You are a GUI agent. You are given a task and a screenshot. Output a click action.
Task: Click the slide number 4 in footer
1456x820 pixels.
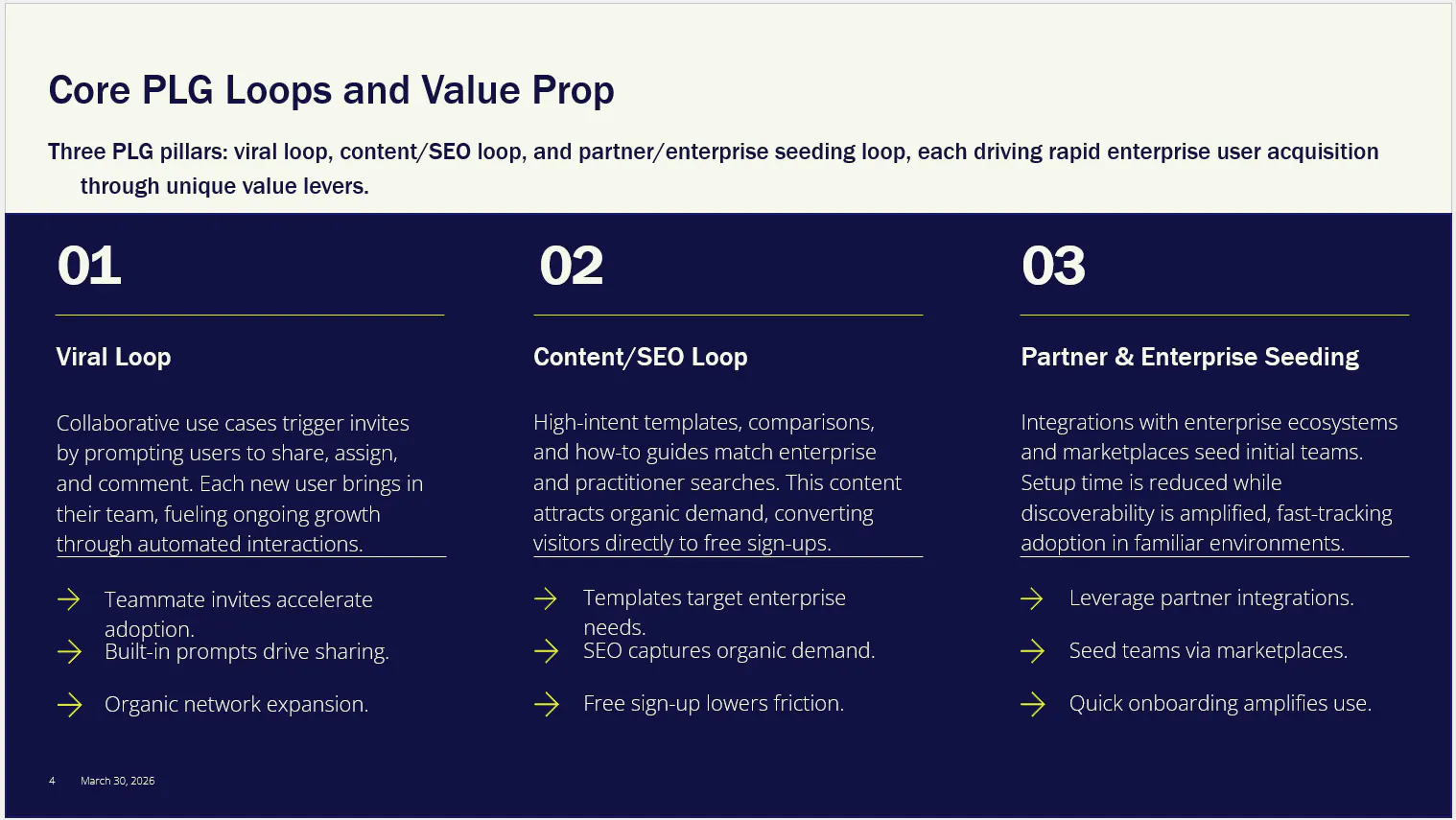point(52,781)
